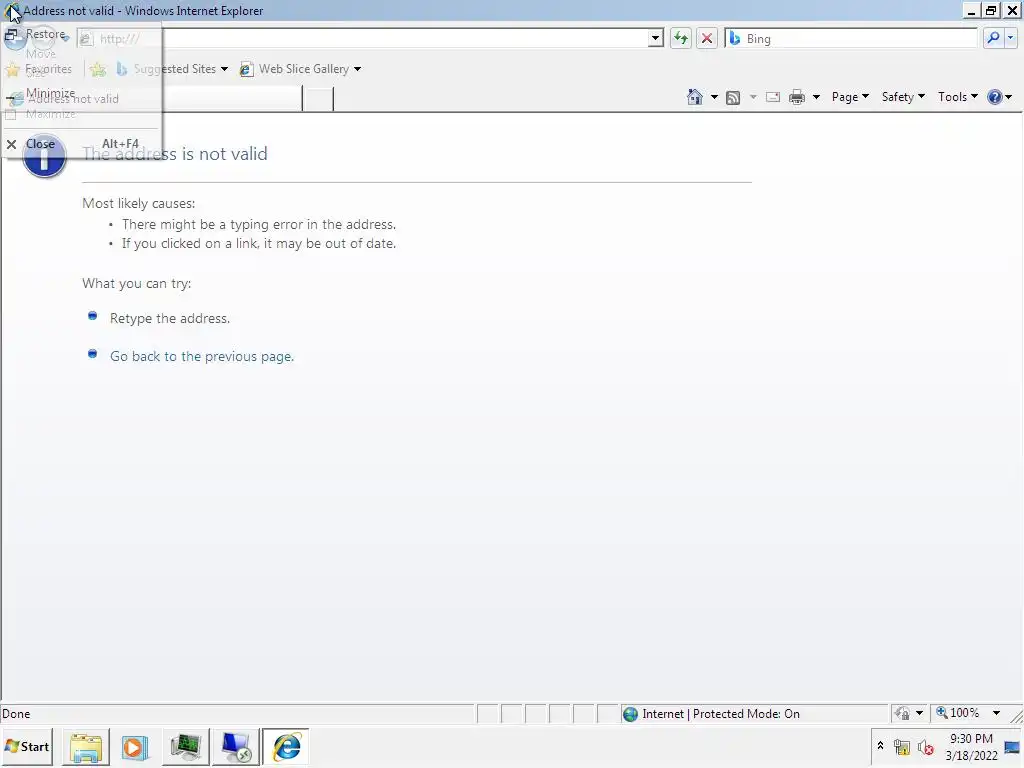Open Windows Media Player from taskbar

[135, 747]
